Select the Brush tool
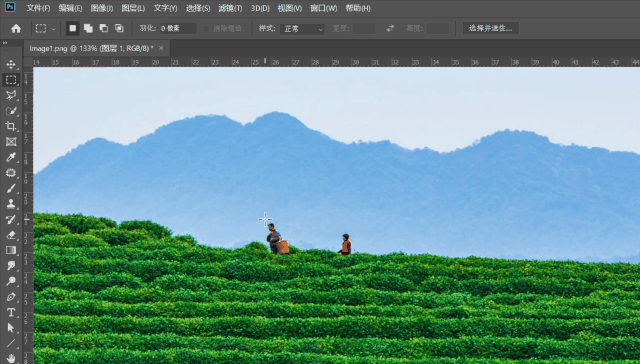640x364 pixels. pyautogui.click(x=11, y=189)
